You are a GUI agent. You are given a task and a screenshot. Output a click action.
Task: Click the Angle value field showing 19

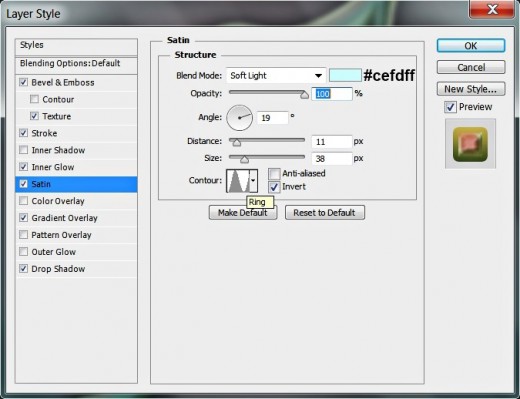(x=272, y=118)
